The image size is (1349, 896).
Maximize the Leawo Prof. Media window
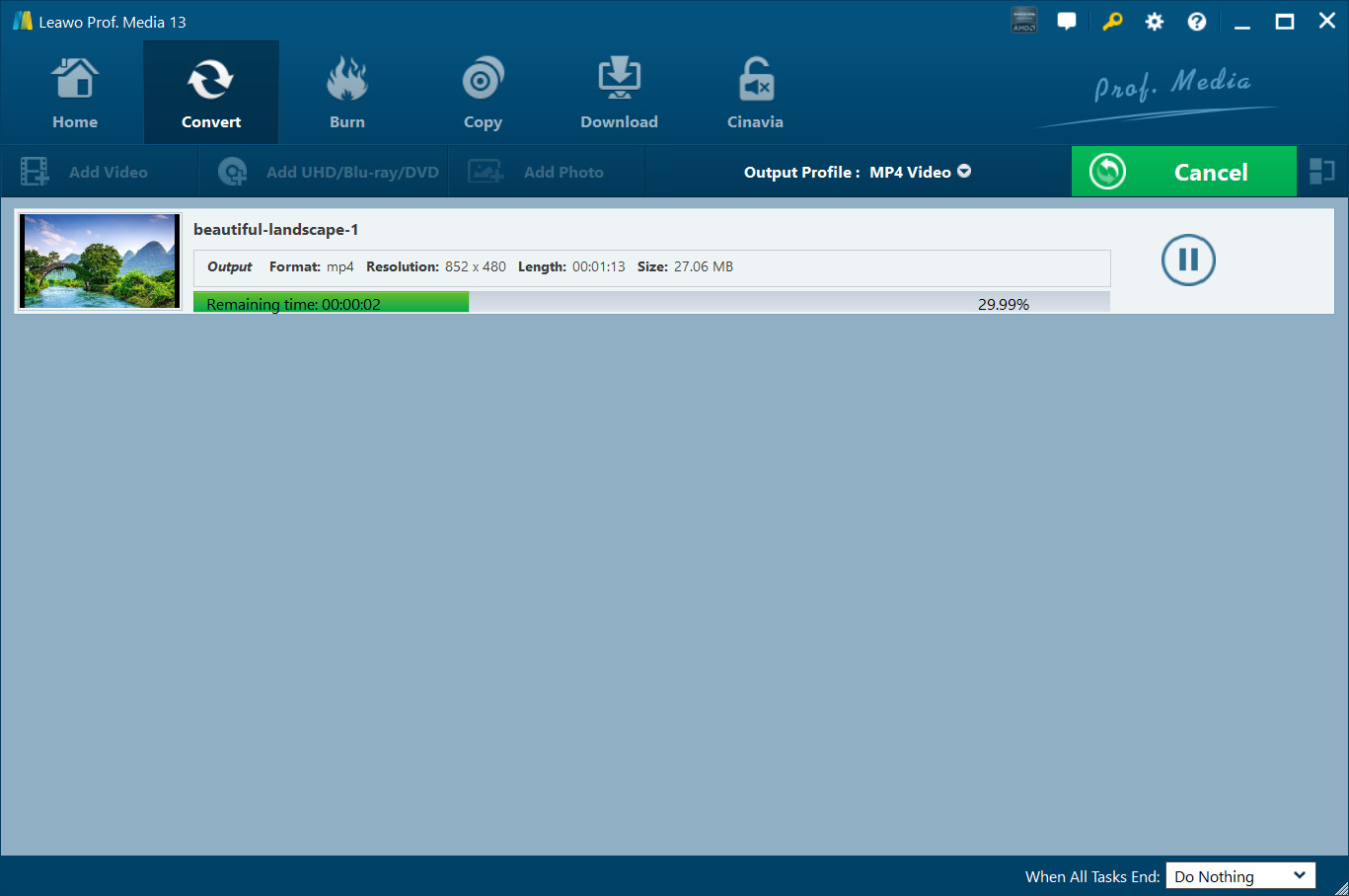pyautogui.click(x=1285, y=21)
